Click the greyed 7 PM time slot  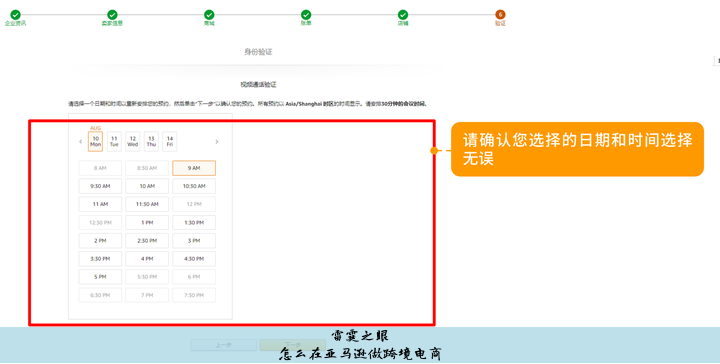(147, 295)
